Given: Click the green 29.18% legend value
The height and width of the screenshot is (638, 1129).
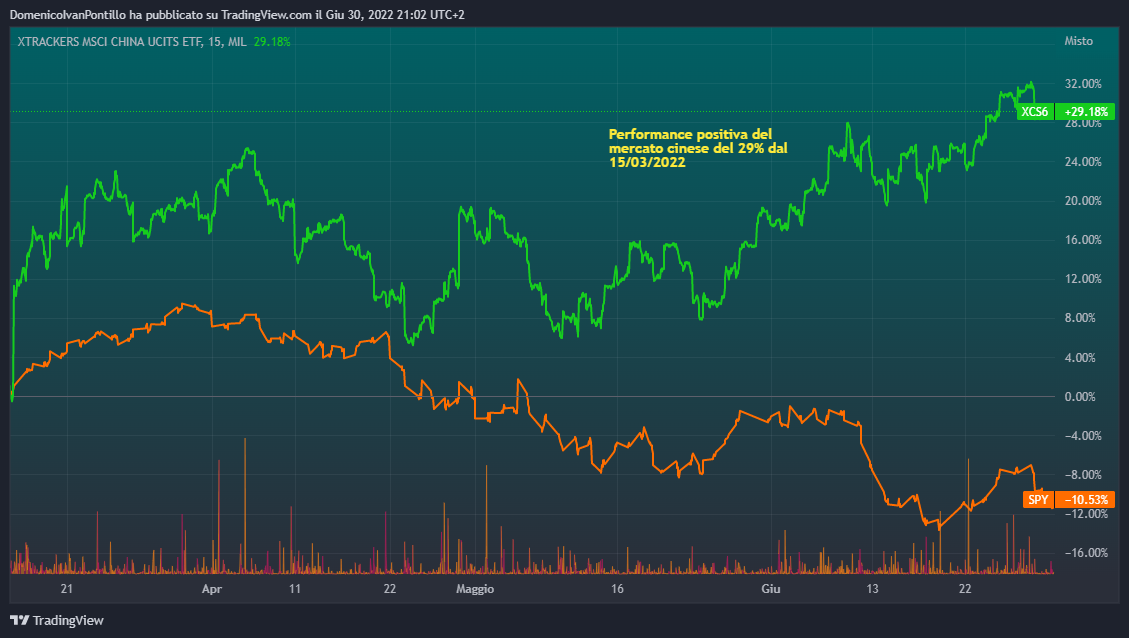Looking at the screenshot, I should click(x=272, y=42).
